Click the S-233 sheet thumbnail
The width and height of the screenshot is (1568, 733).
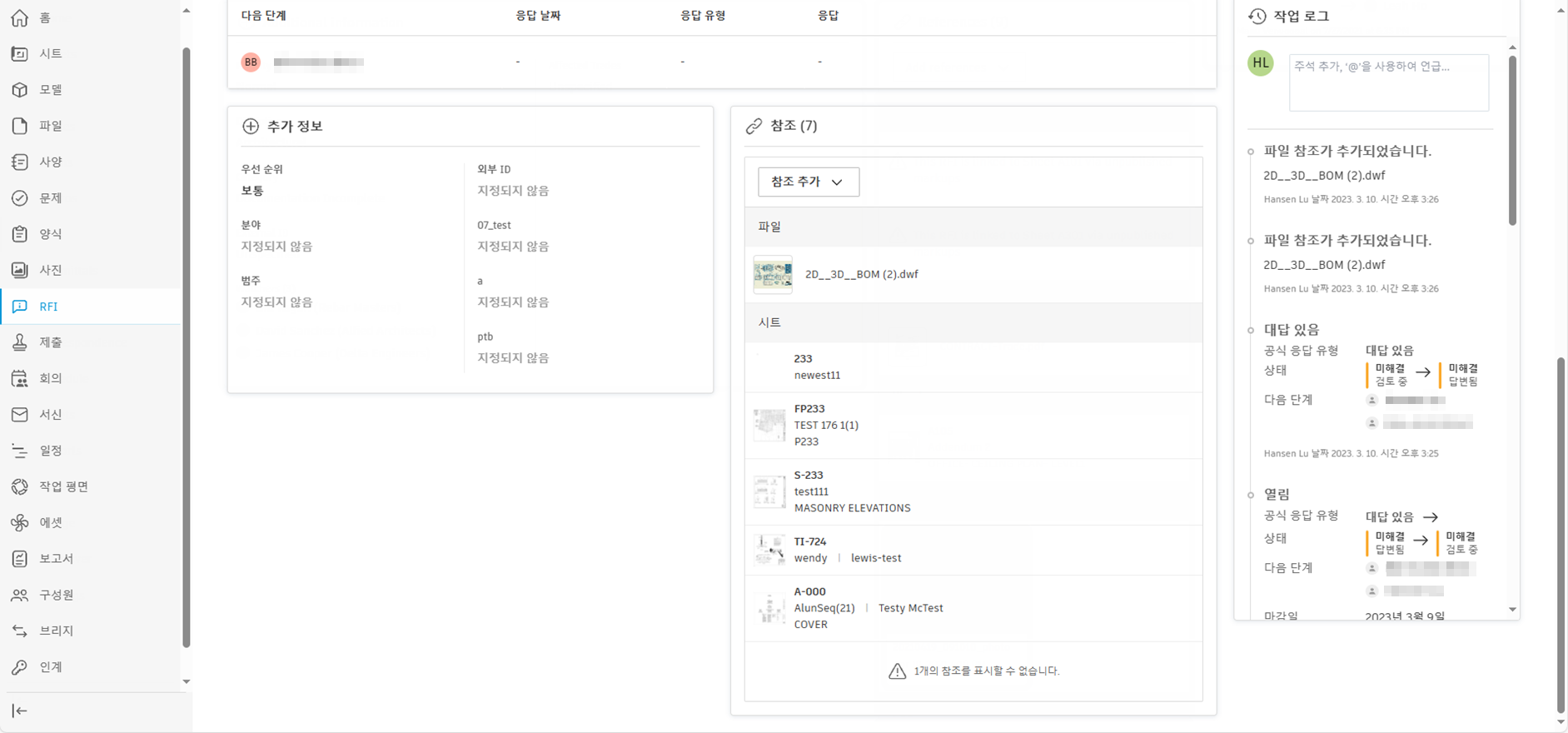(769, 491)
